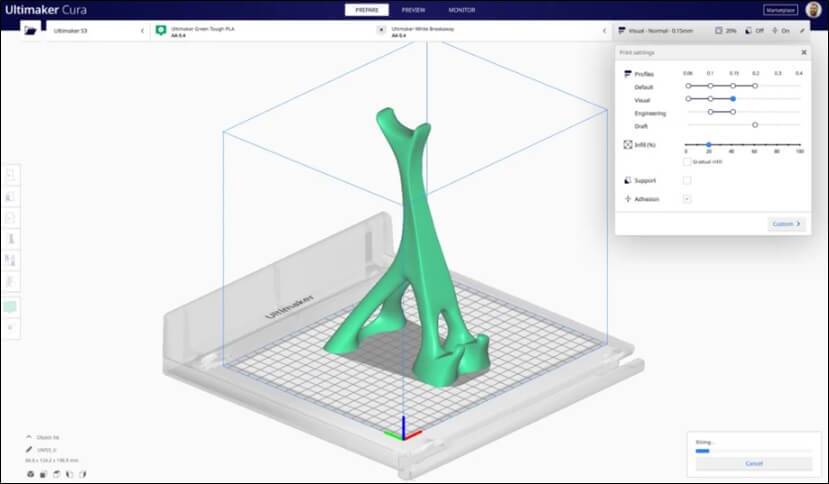Toggle the Adhesion checkbox
Viewport: 829px width, 484px height.
[687, 199]
